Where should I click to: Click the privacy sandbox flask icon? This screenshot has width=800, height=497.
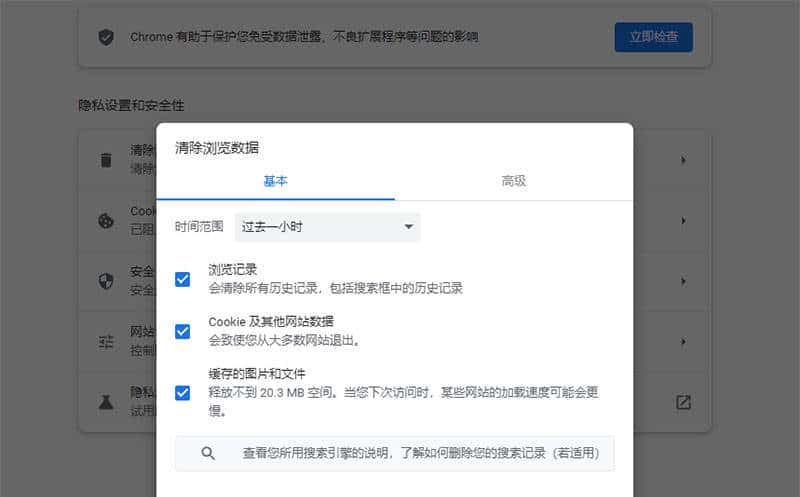click(106, 402)
